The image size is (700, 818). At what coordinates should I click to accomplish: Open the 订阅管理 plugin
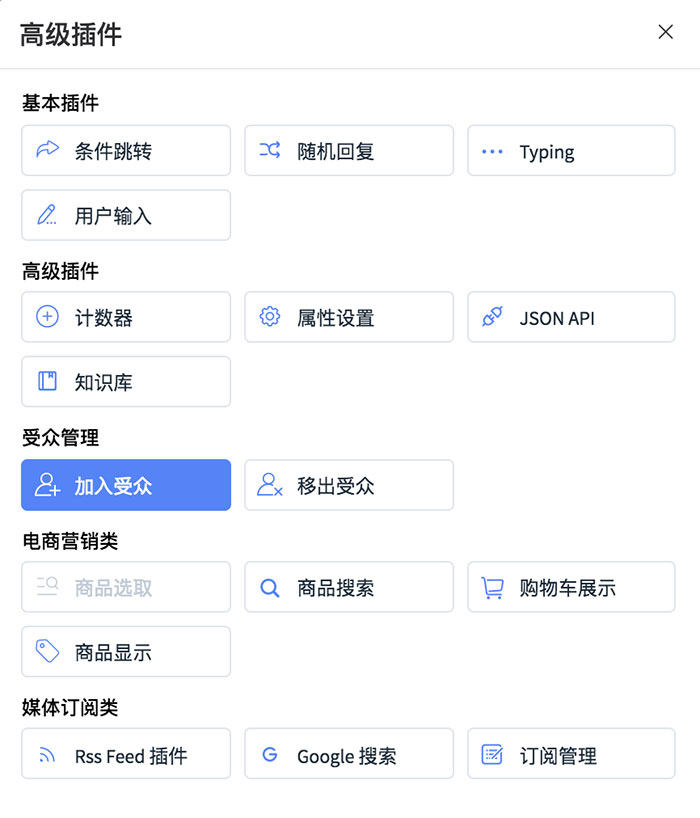click(x=571, y=753)
